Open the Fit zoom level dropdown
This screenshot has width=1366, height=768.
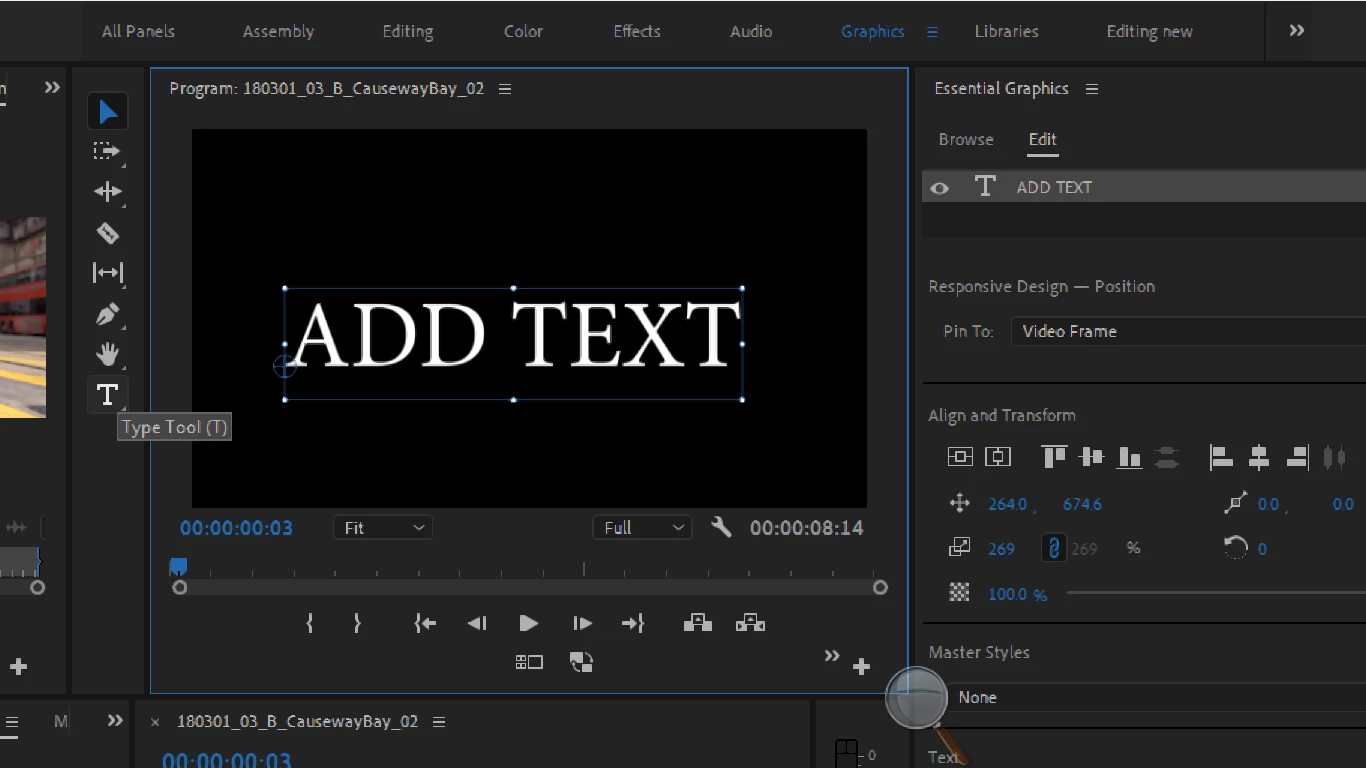383,527
